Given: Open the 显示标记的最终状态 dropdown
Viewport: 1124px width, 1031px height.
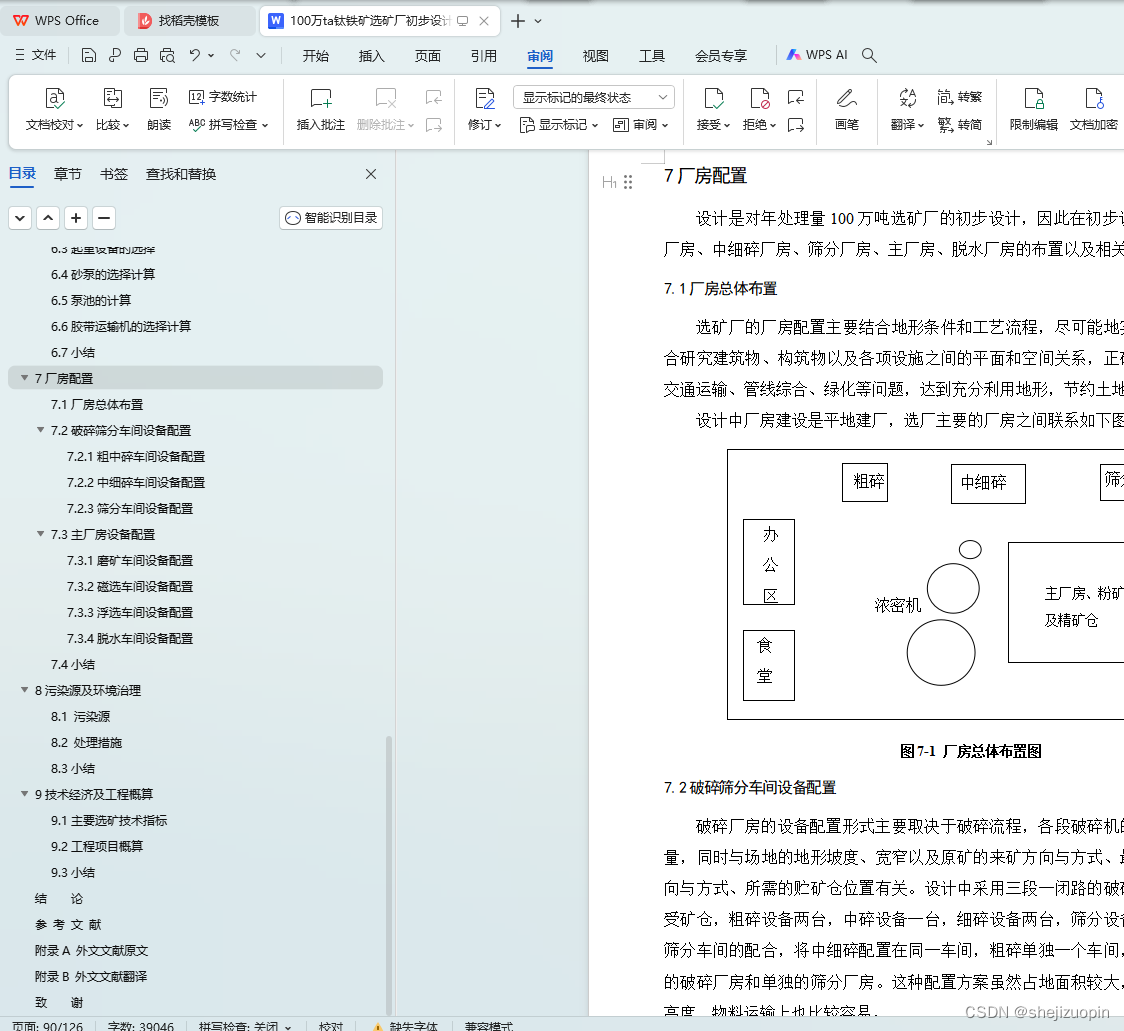Looking at the screenshot, I should tap(594, 98).
